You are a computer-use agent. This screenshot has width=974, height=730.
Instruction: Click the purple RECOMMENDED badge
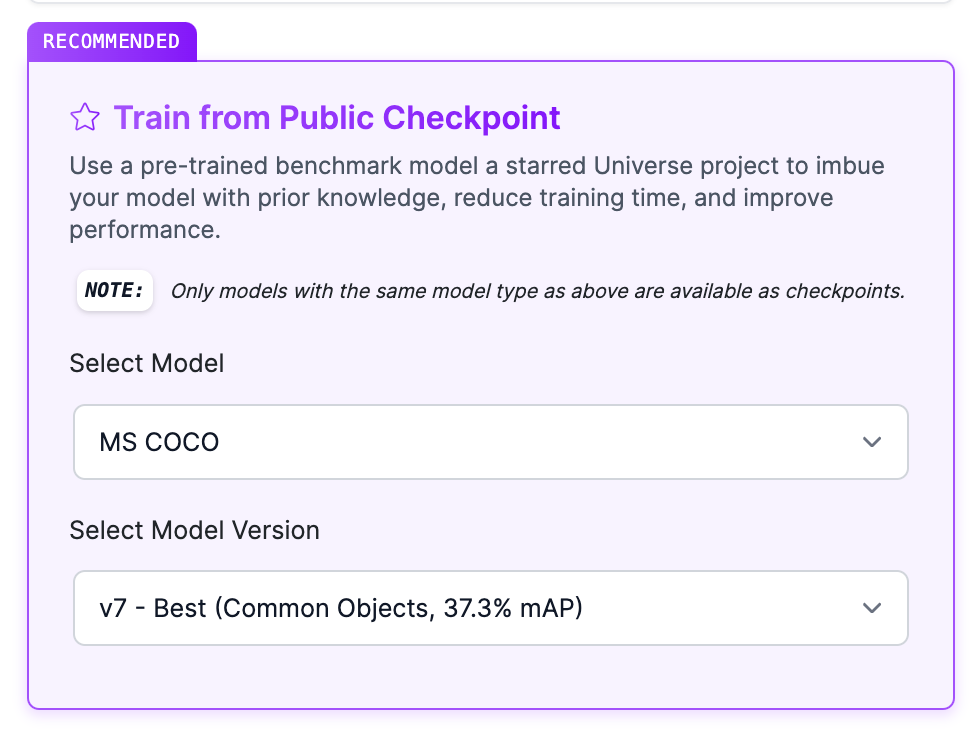point(111,42)
